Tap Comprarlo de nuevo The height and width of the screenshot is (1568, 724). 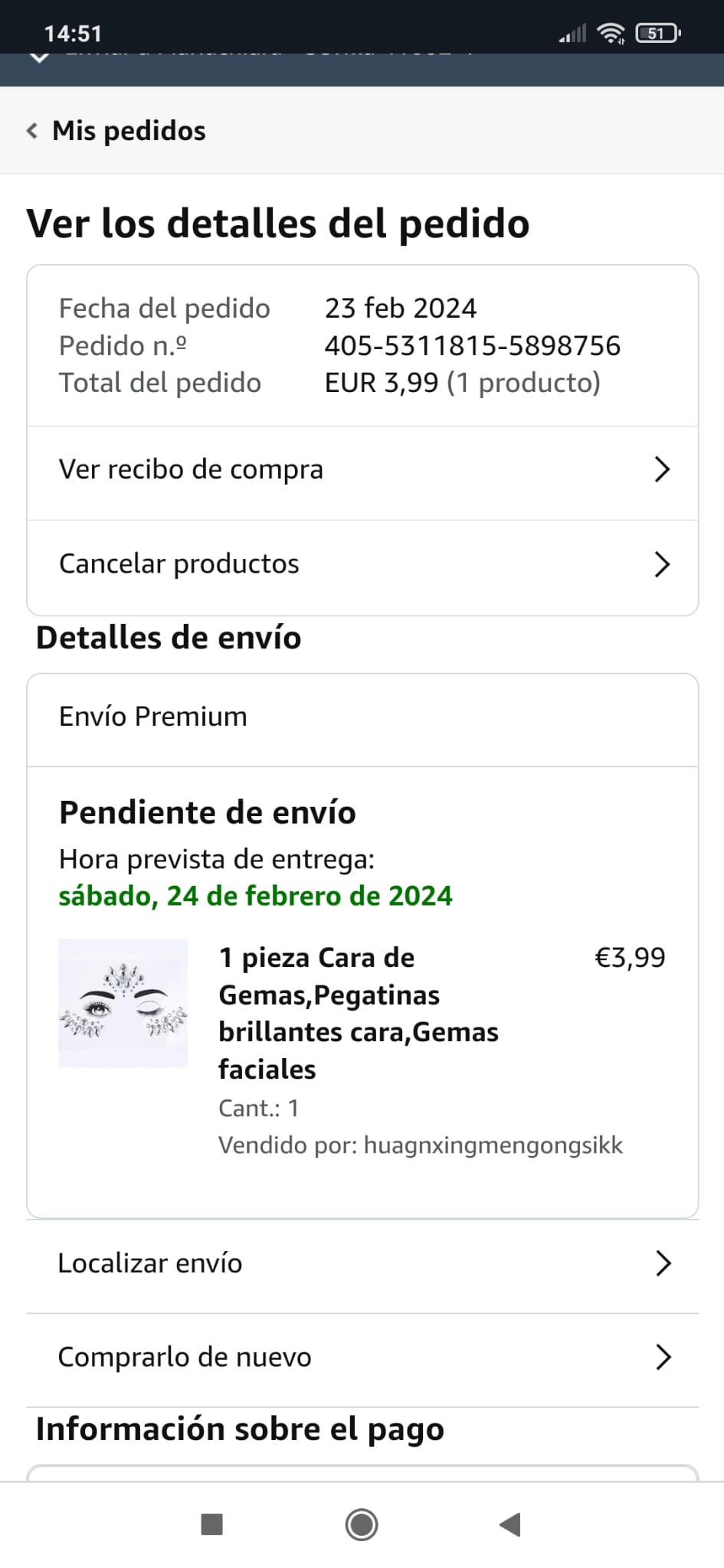click(185, 1357)
